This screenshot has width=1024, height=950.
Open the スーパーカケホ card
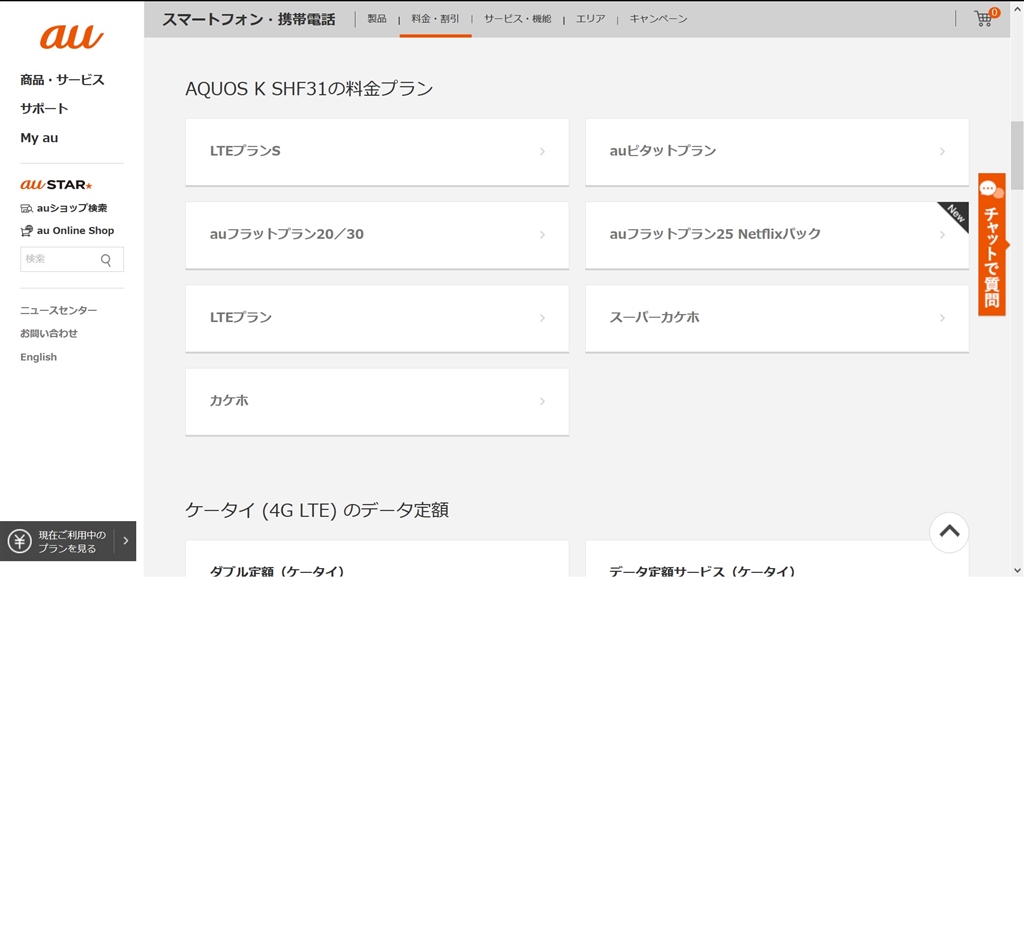[777, 319]
